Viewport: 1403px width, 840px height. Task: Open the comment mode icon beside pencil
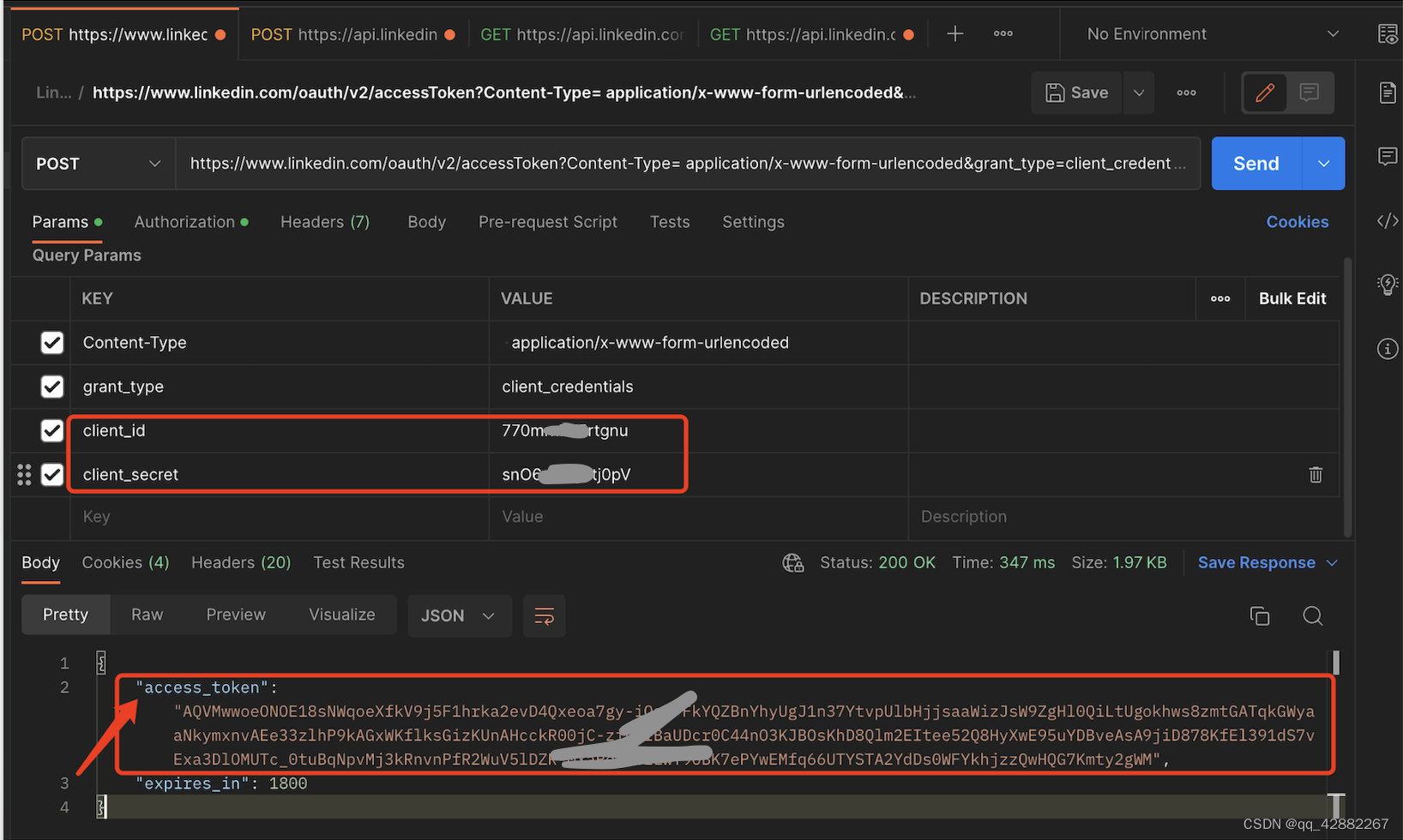point(1309,93)
